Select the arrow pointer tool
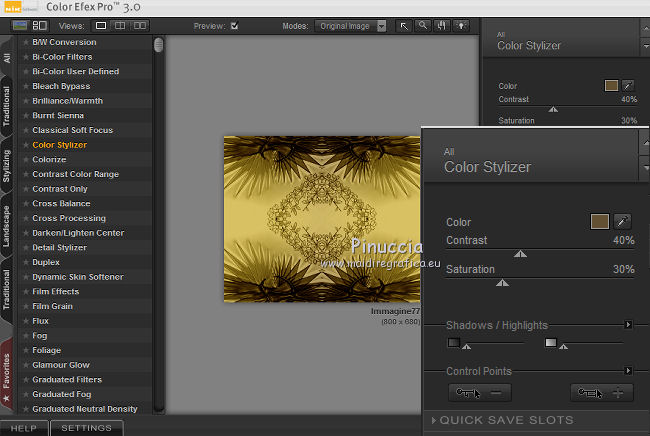 pyautogui.click(x=404, y=26)
